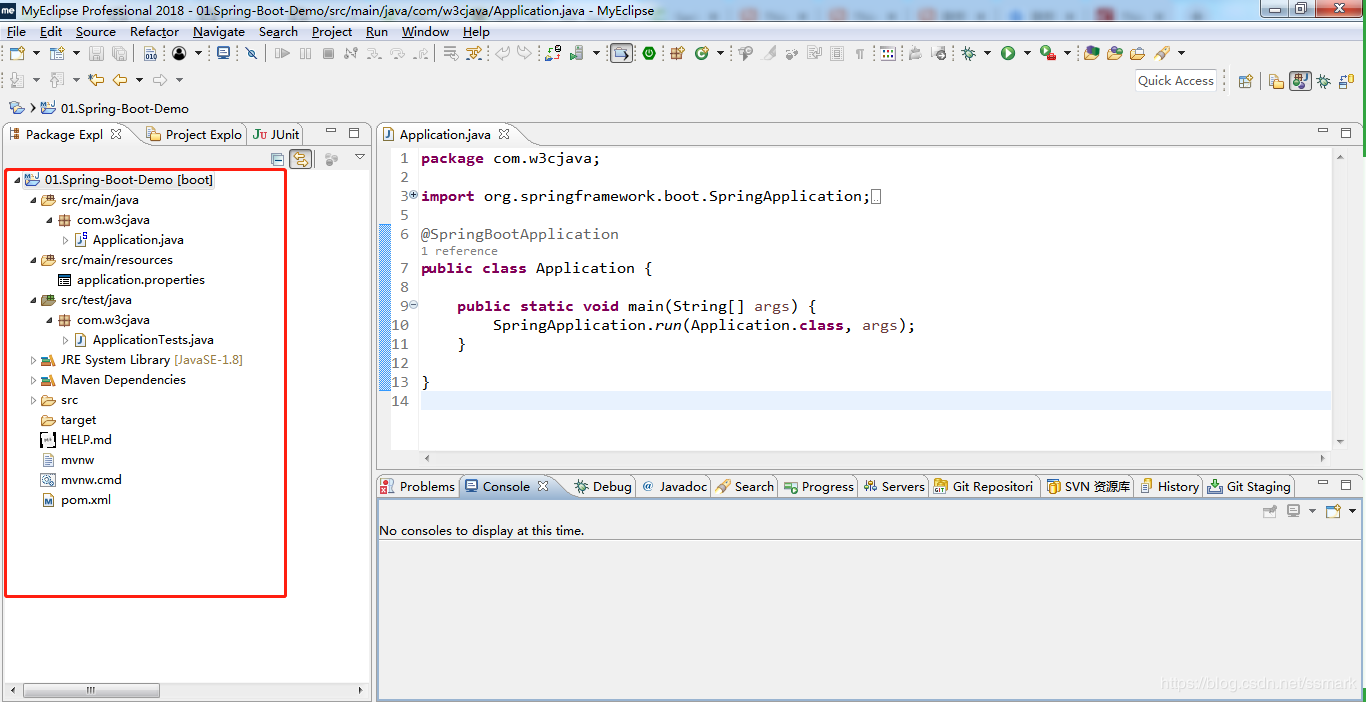The image size is (1366, 702).
Task: Expand the Maven Dependencies node
Action: (x=34, y=380)
